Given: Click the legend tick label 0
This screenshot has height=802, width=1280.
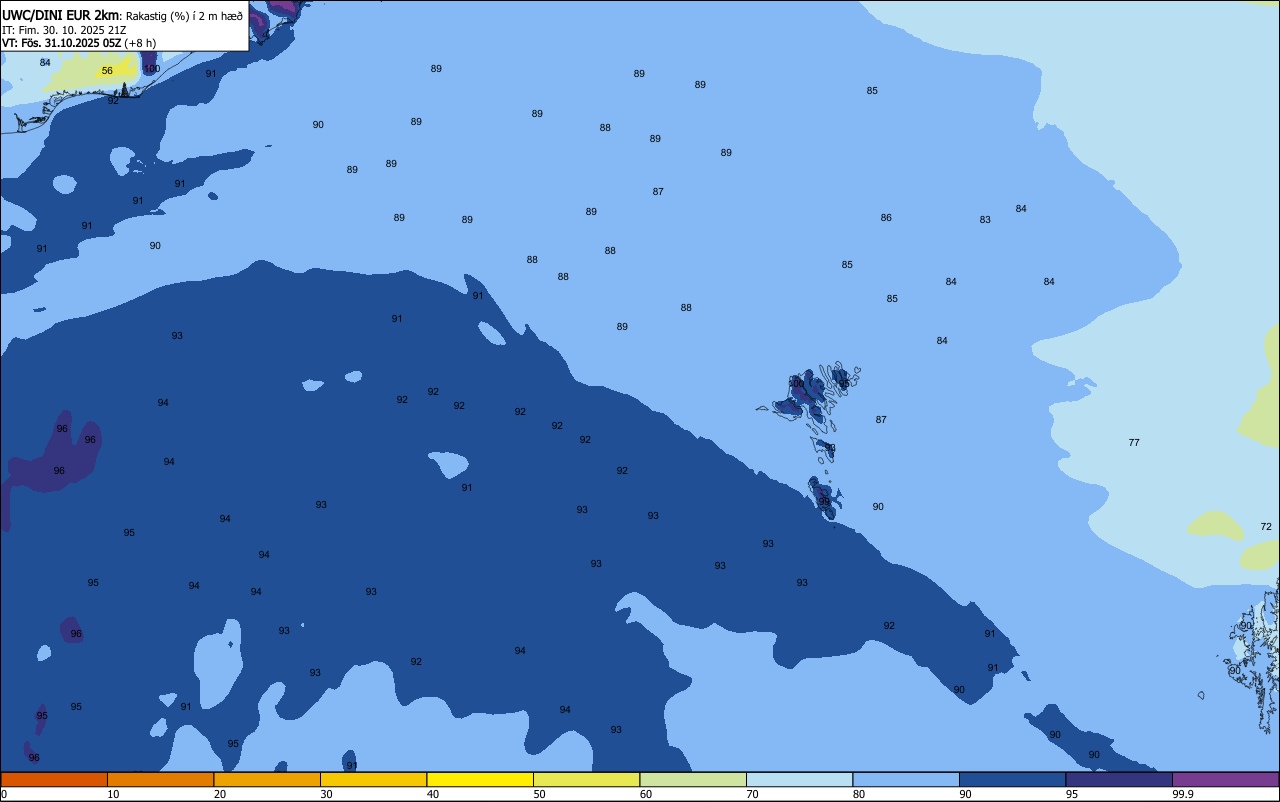Looking at the screenshot, I should [4, 794].
